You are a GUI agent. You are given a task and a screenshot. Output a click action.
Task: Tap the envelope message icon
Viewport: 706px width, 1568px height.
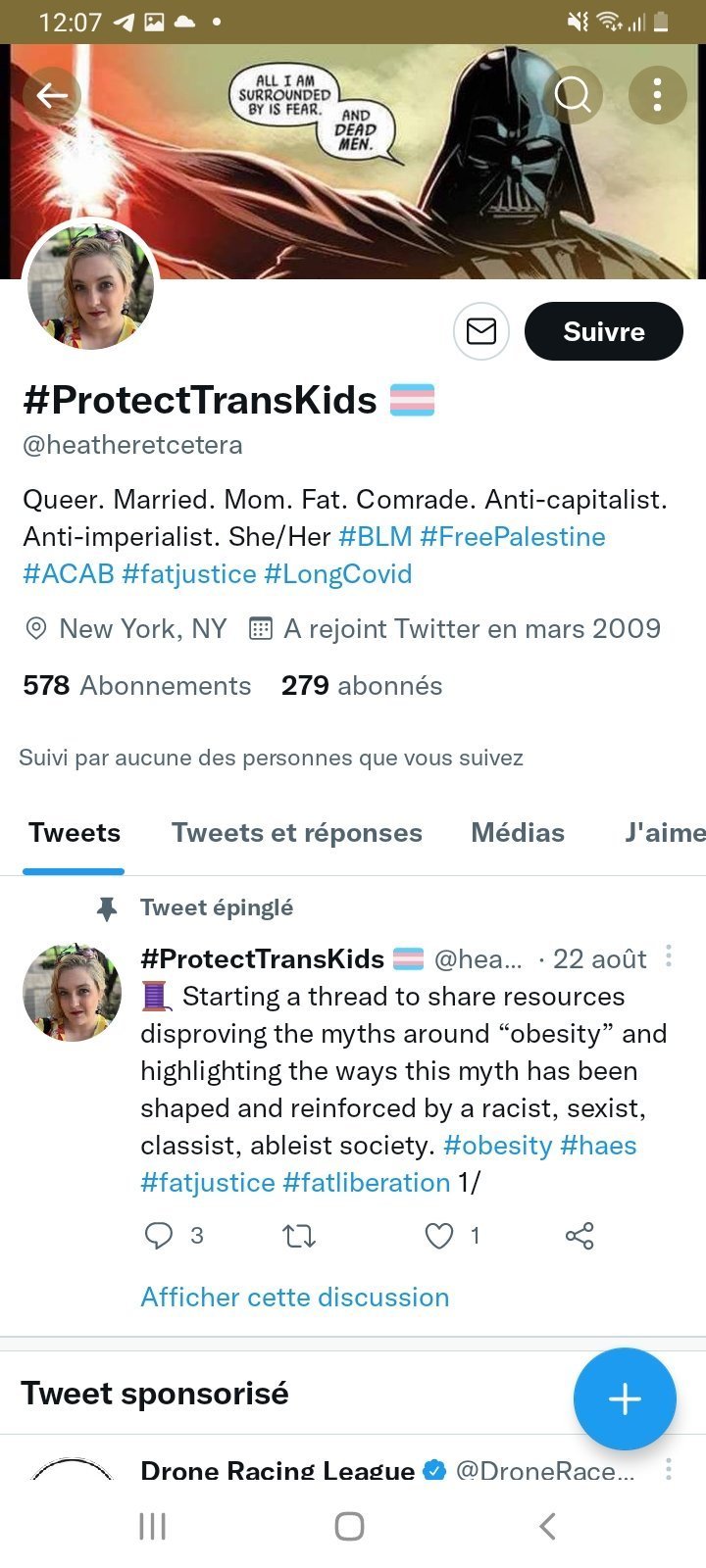[480, 332]
